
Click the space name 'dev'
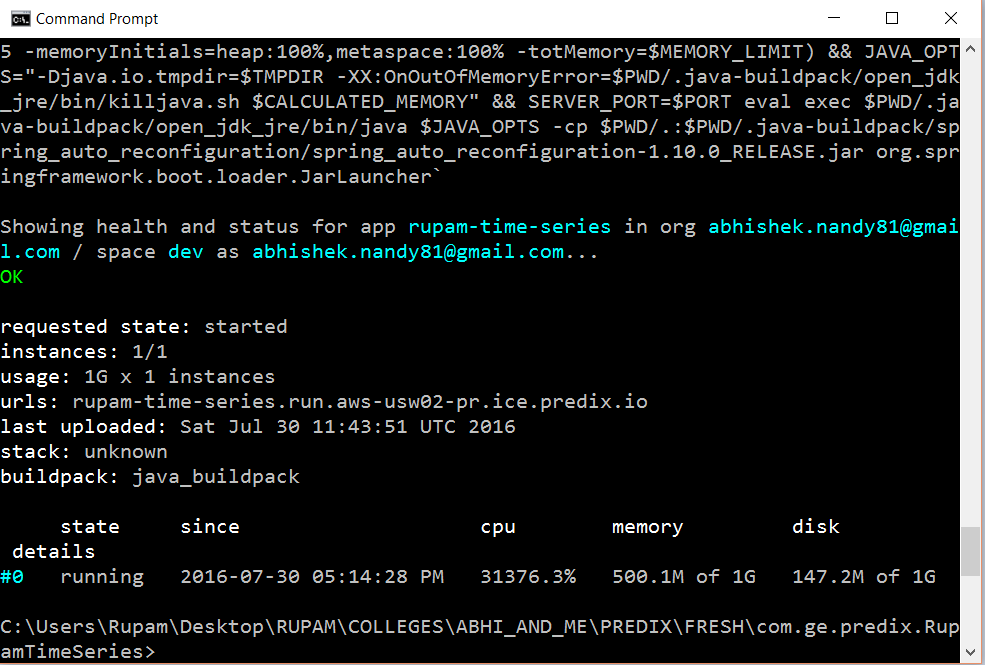pyautogui.click(x=186, y=252)
